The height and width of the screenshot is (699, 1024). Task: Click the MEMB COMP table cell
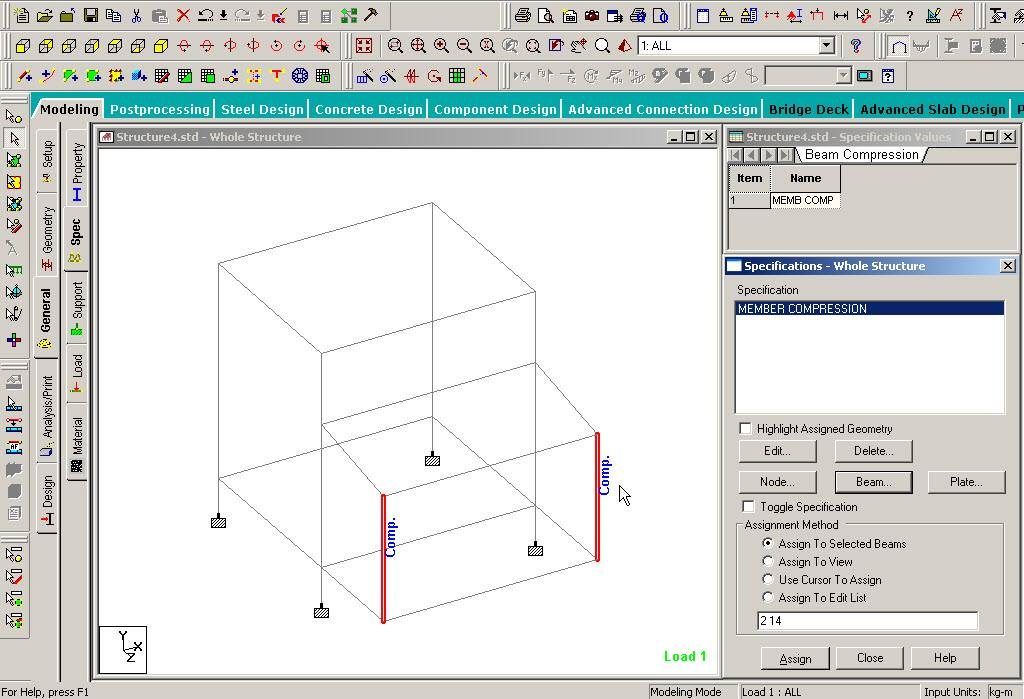tap(805, 201)
